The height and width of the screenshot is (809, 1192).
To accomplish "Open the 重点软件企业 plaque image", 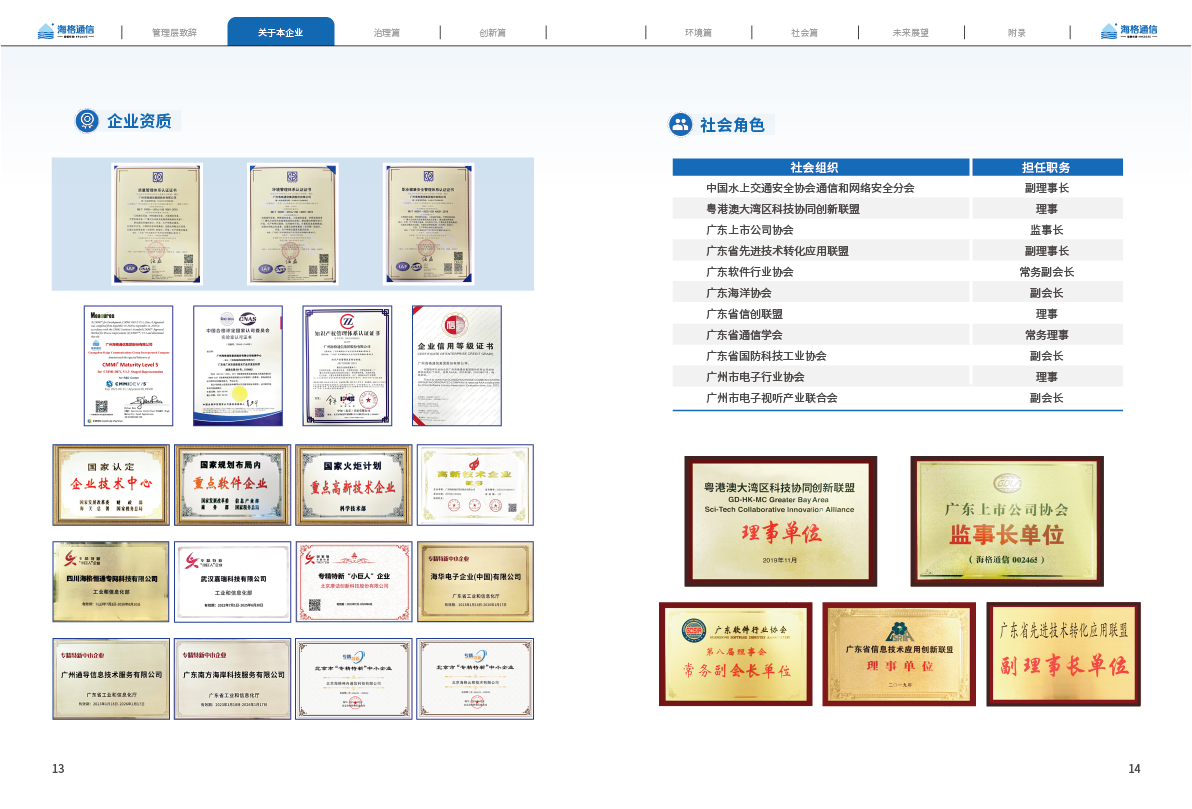I will point(233,485).
